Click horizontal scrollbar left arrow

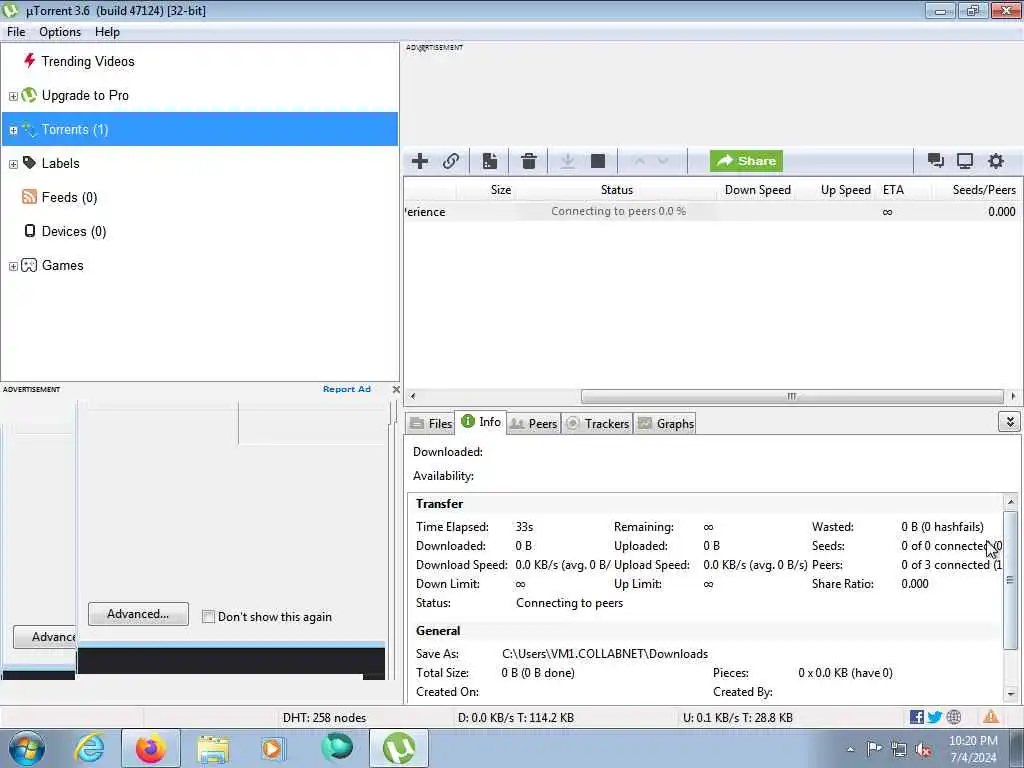[412, 396]
